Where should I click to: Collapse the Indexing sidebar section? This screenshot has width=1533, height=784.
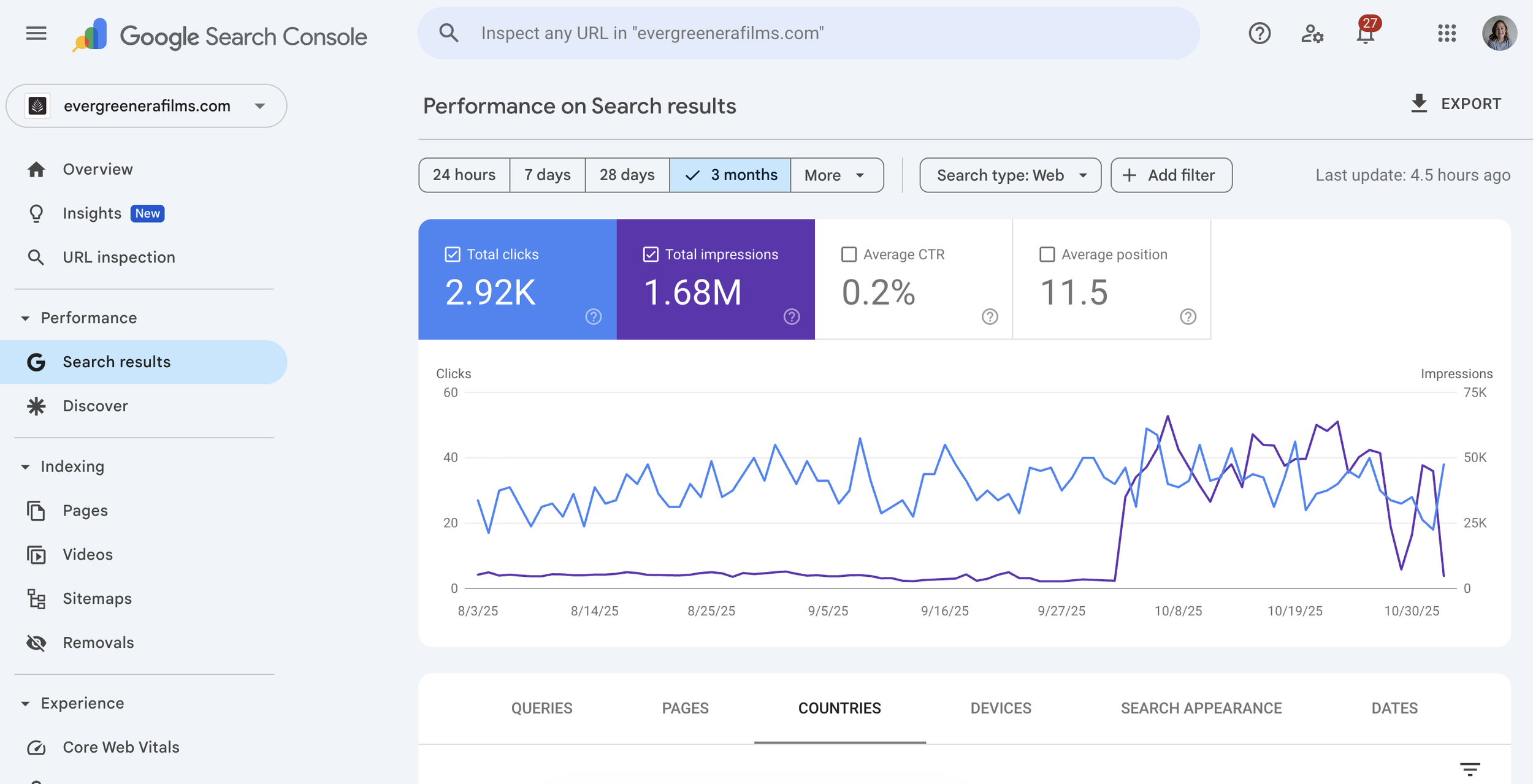[25, 467]
